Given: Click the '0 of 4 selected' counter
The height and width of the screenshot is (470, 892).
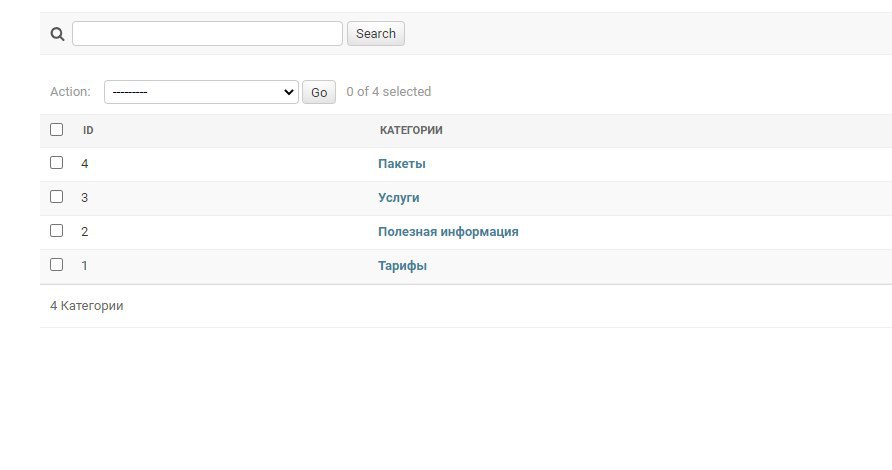Looking at the screenshot, I should click(389, 92).
